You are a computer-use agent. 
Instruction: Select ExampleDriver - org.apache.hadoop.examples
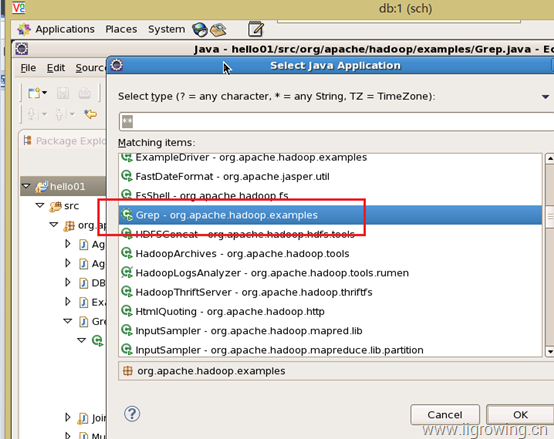[330, 158]
